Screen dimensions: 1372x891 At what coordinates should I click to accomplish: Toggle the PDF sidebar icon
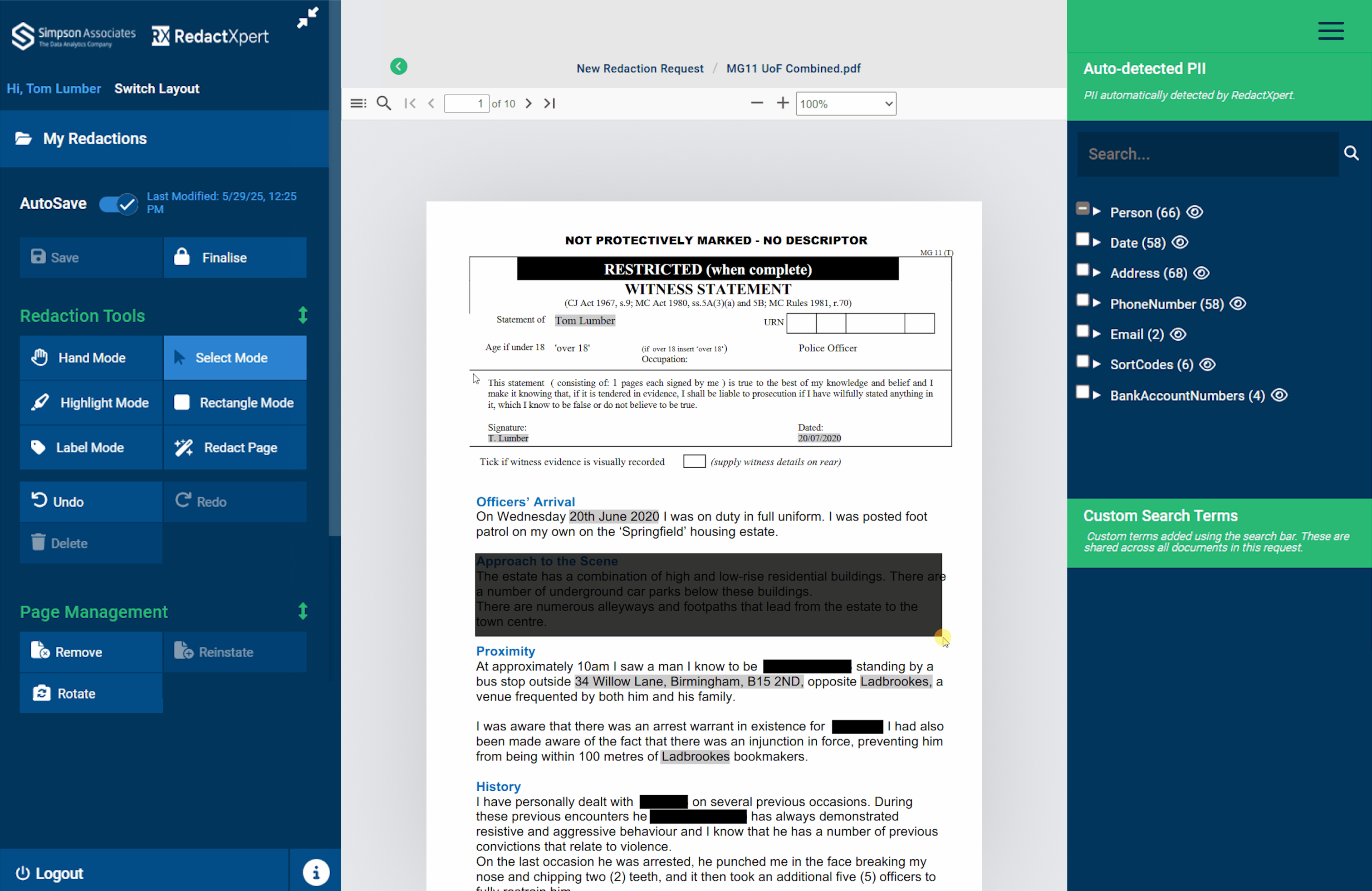[358, 103]
